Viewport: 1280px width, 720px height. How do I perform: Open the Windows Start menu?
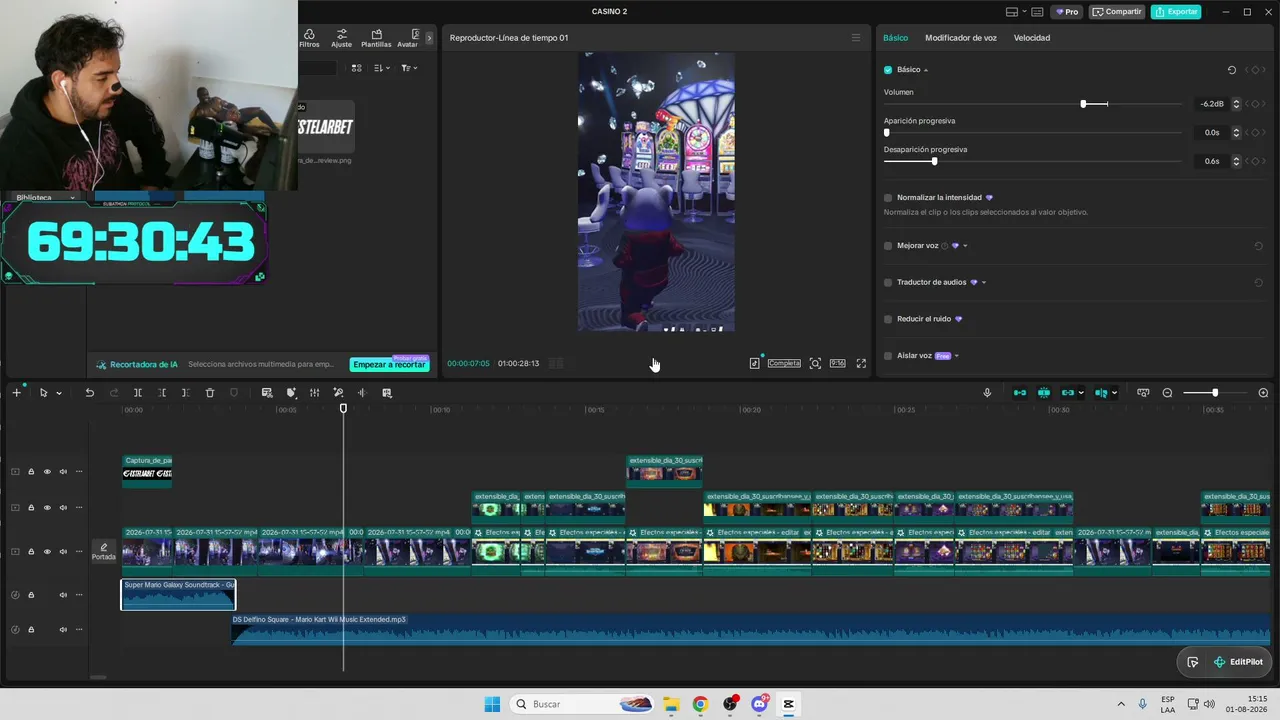click(x=492, y=704)
